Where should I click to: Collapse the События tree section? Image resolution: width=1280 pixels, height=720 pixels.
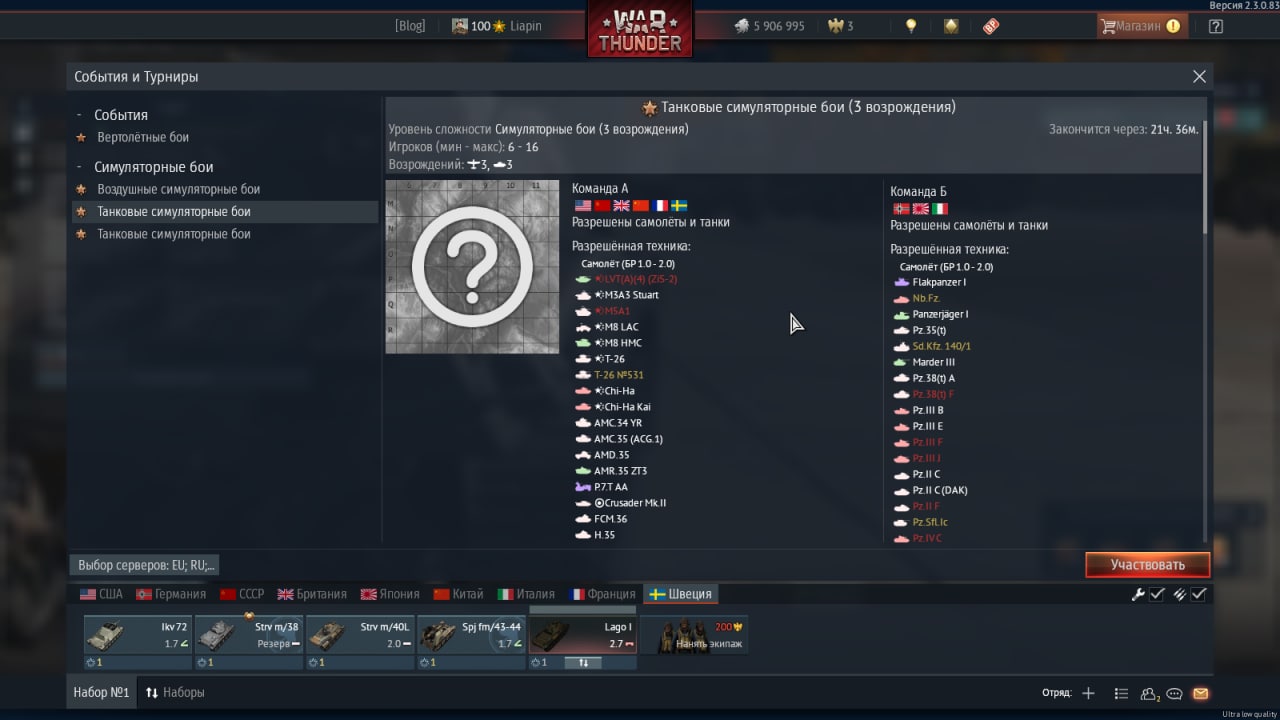(79, 115)
